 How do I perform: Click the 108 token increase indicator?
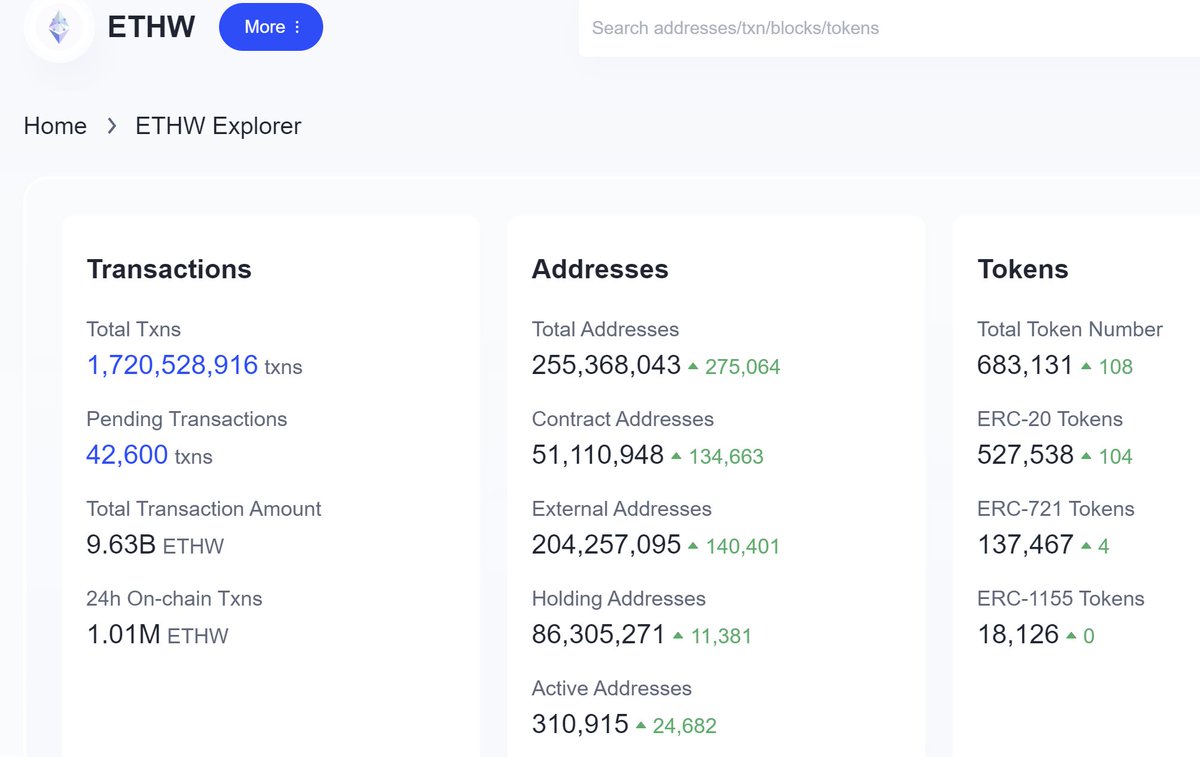[1107, 367]
